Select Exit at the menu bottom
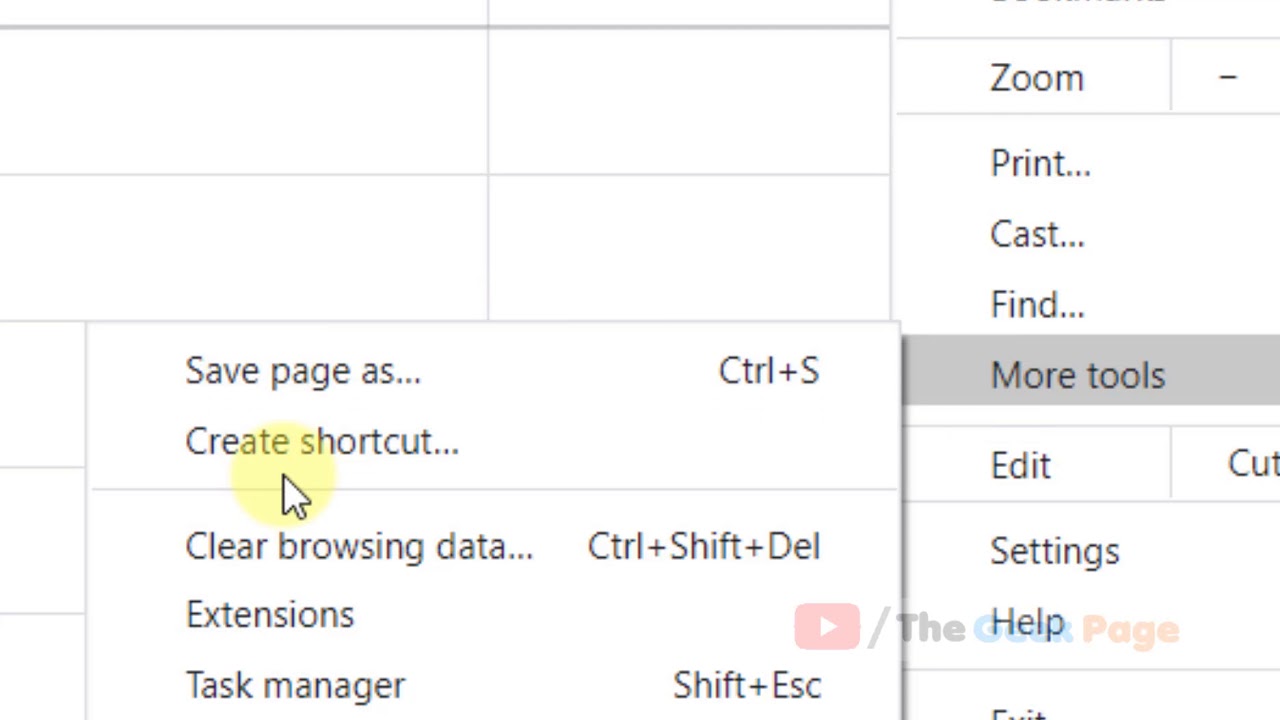Screen dimensions: 1280x720 (1020, 714)
